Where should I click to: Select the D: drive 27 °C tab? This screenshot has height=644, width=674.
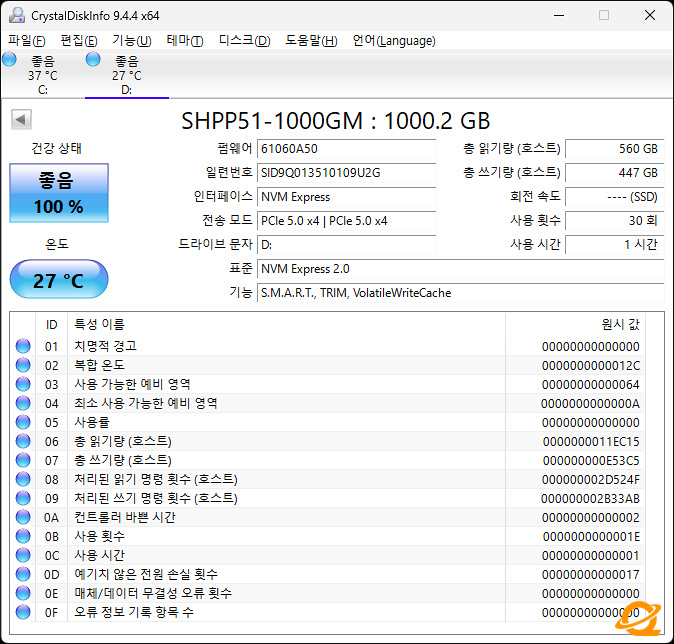point(127,75)
